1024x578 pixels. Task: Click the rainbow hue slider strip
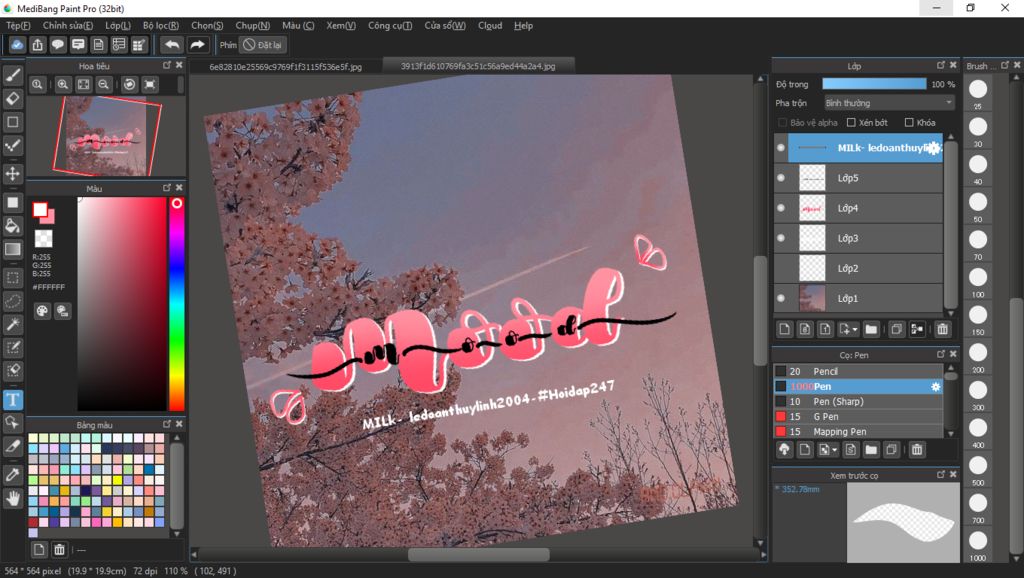point(176,304)
